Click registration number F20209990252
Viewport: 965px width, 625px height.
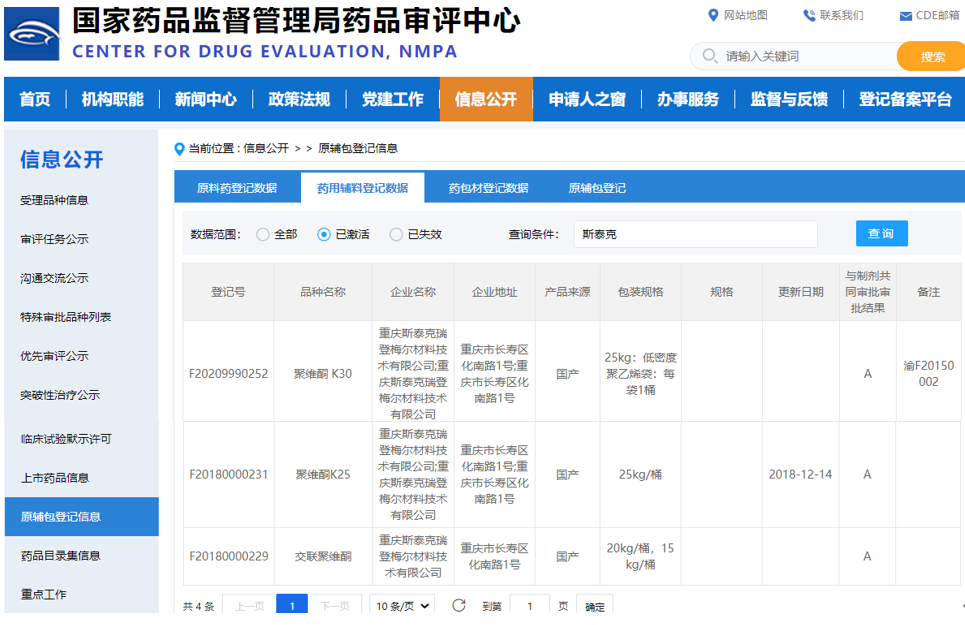click(x=228, y=373)
